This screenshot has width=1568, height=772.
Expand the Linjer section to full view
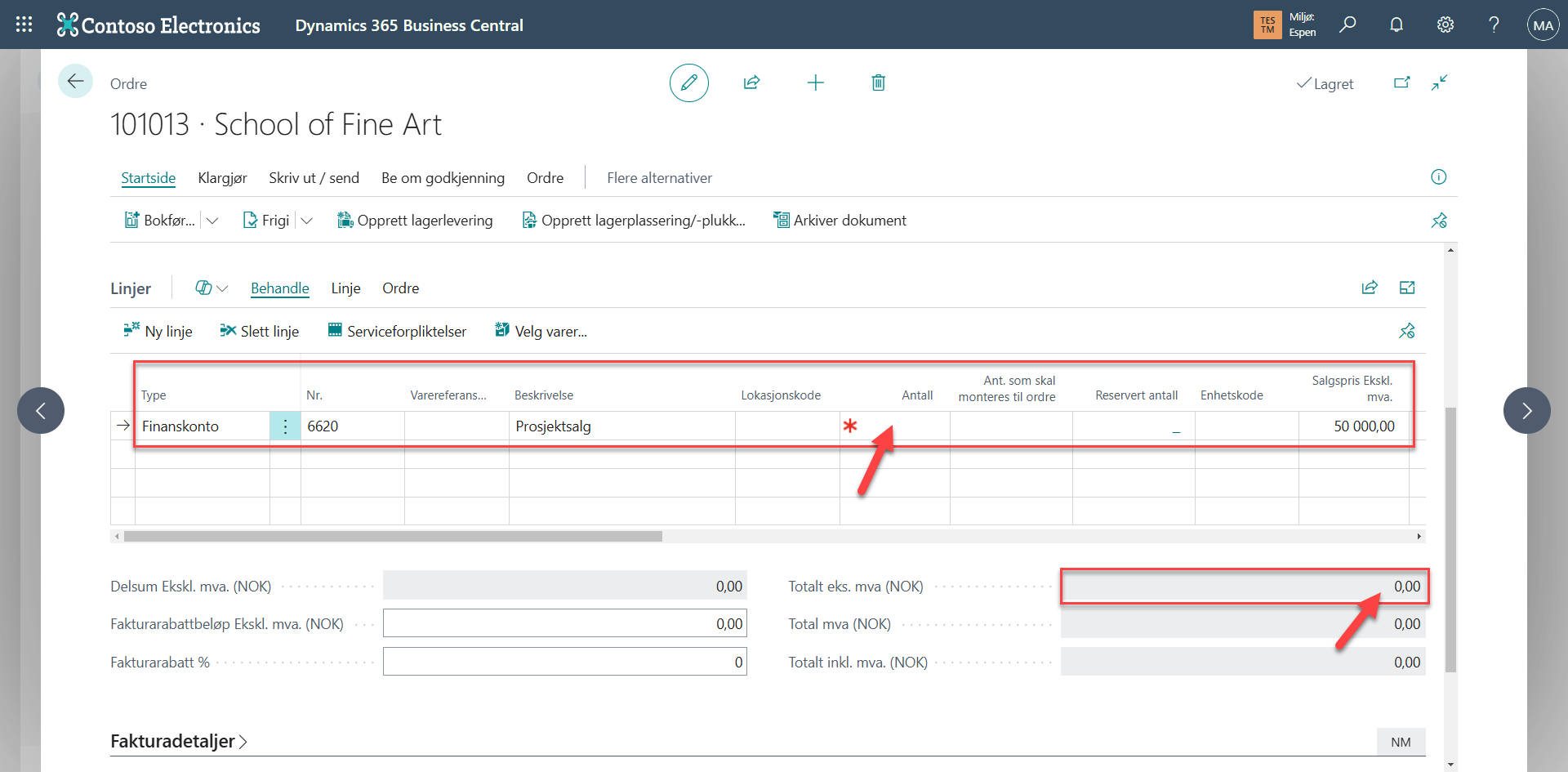(1407, 288)
